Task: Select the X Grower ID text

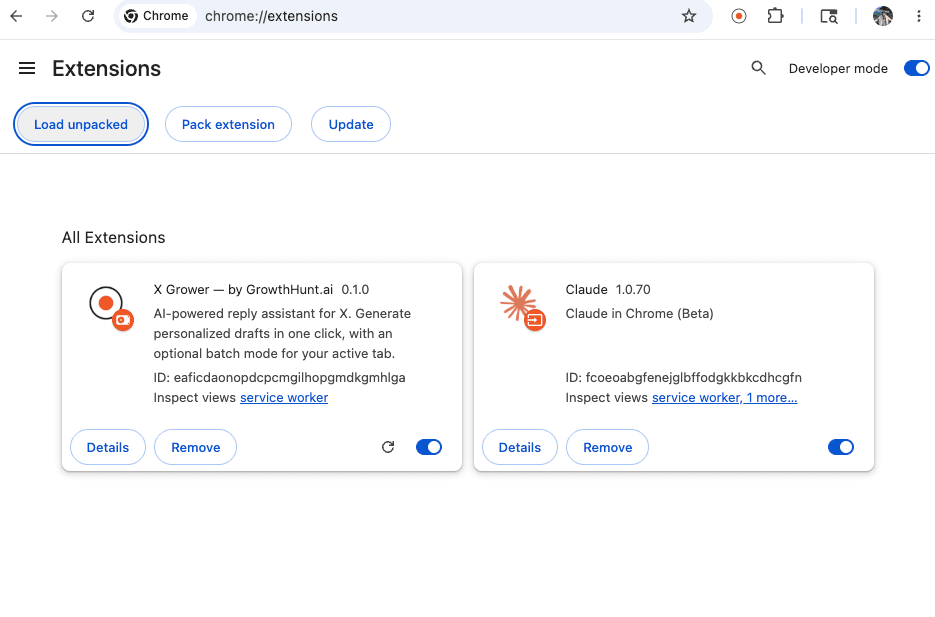Action: coord(280,377)
